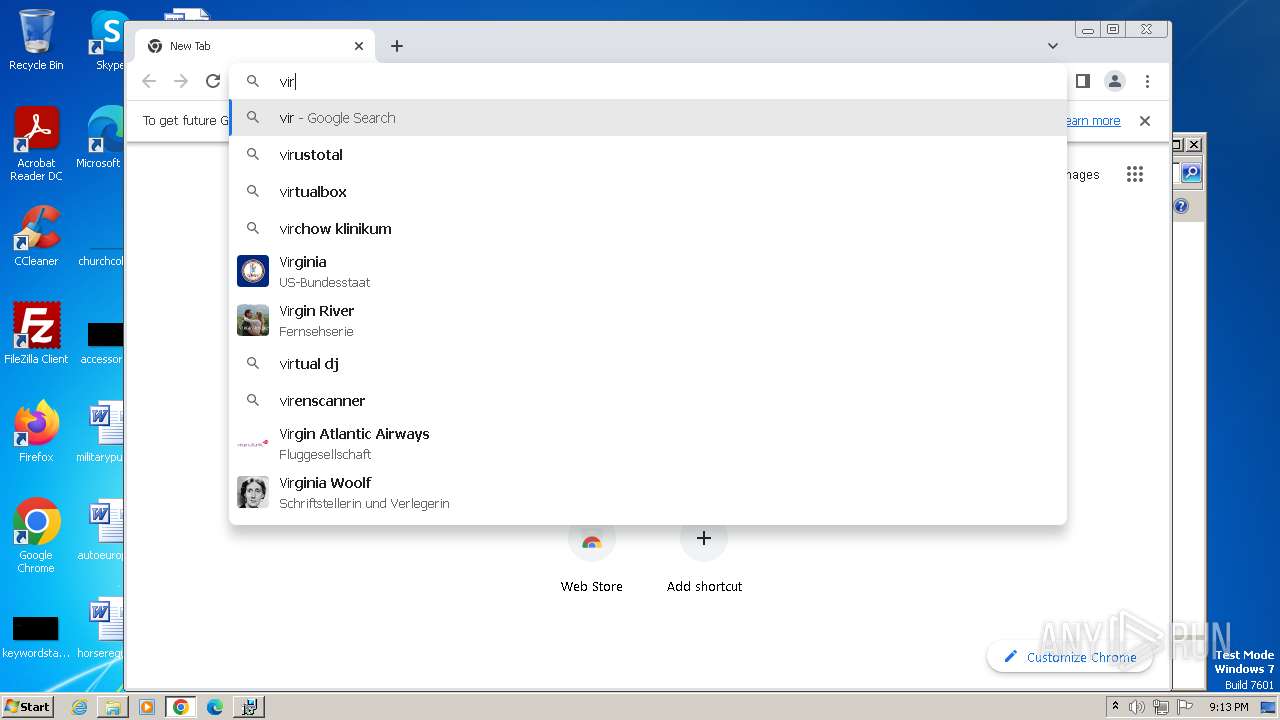The height and width of the screenshot is (720, 1280).
Task: Click into the address bar text 'vir'
Action: click(x=287, y=82)
